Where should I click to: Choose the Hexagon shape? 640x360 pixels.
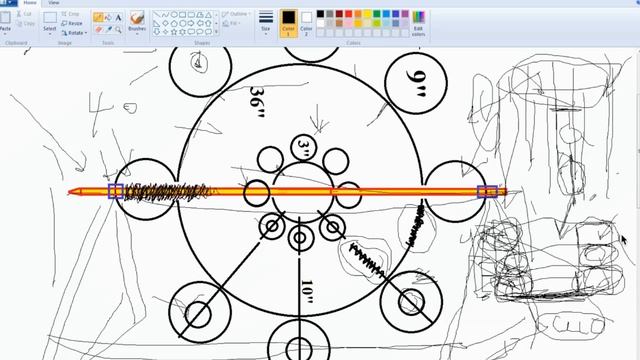182,23
